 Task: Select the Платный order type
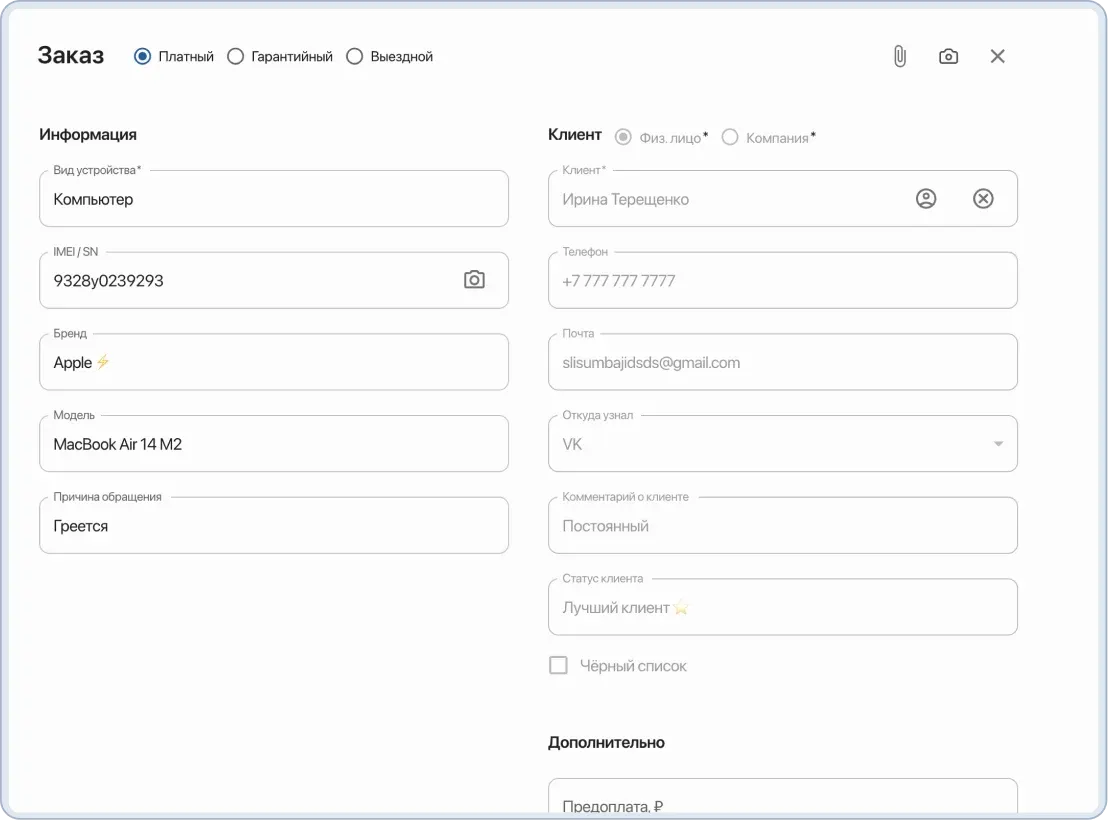[x=141, y=56]
